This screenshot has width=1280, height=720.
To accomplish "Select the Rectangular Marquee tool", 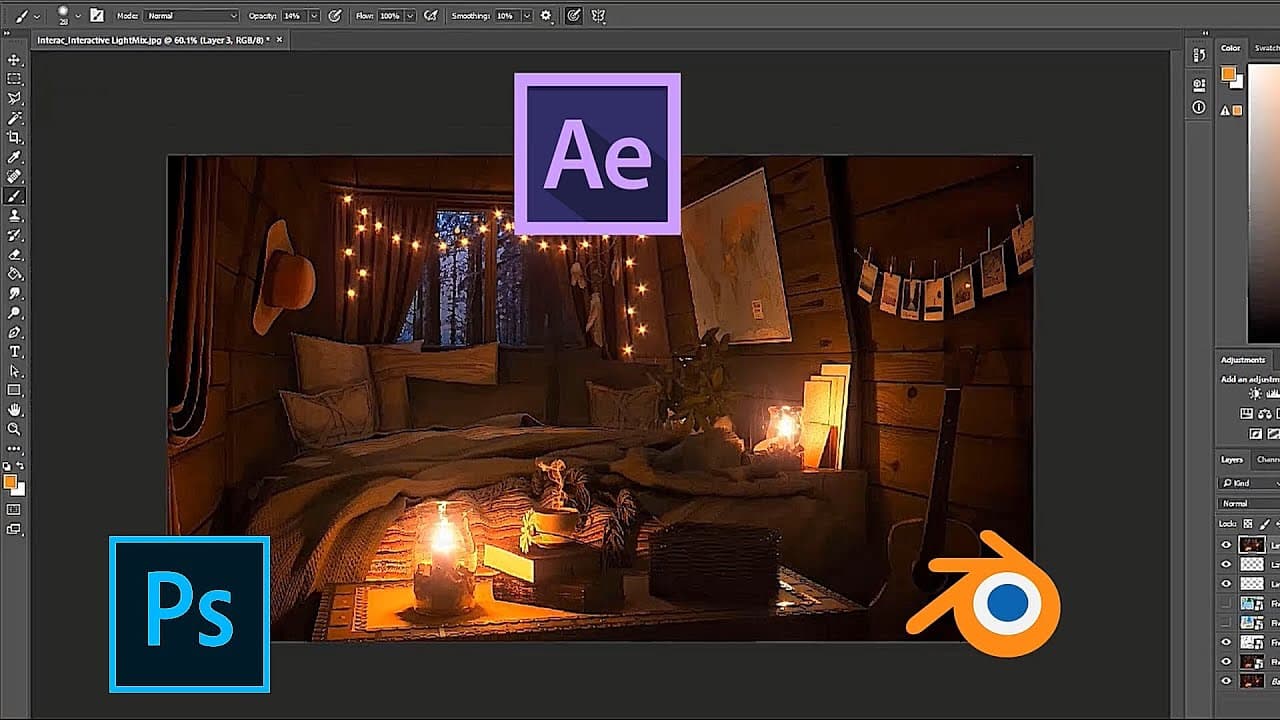I will [15, 79].
